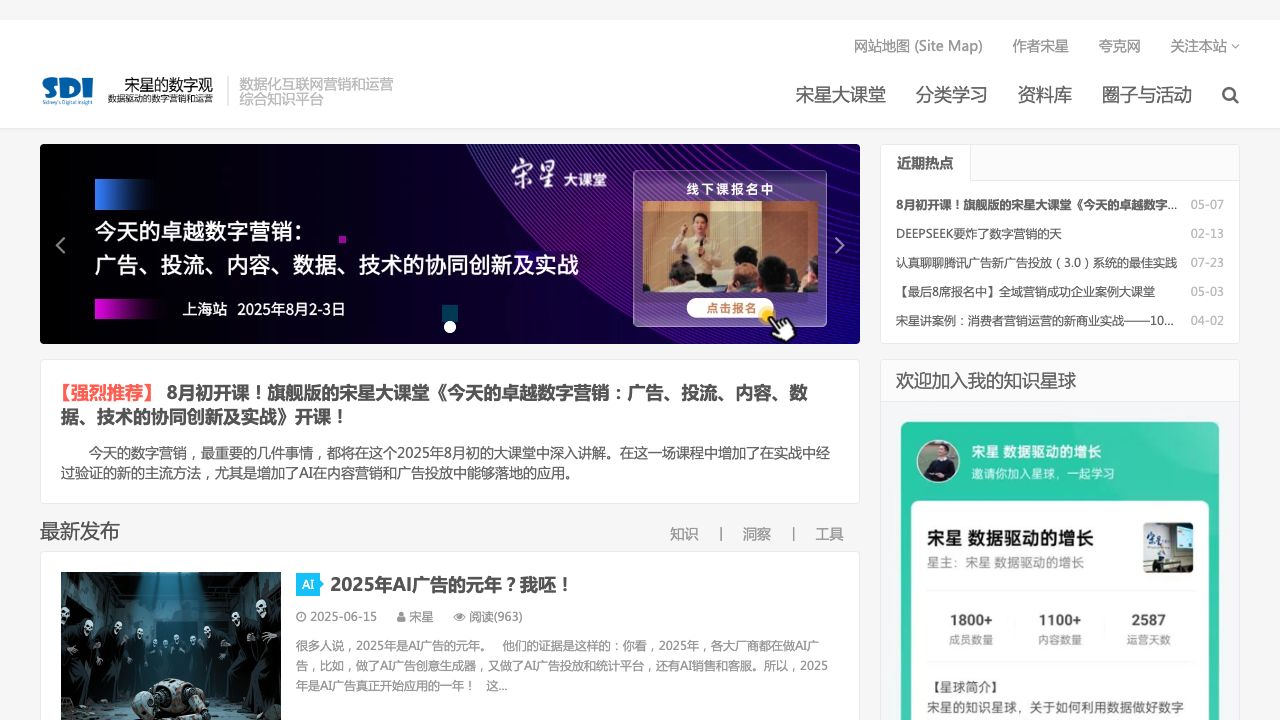Click the knowledge planet profile avatar

(938, 461)
